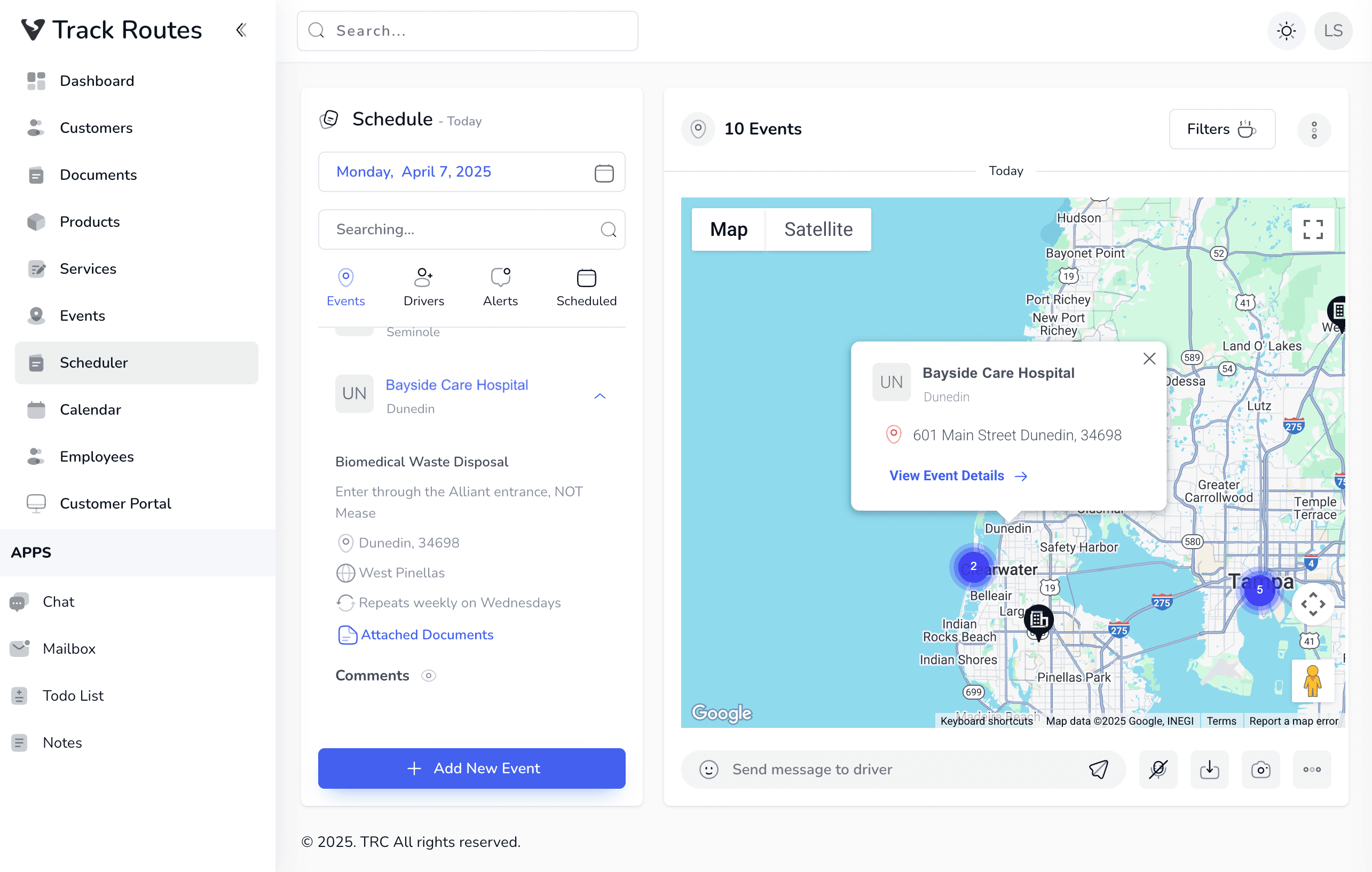Click Repeats weekly on Wednesdays text
The width and height of the screenshot is (1372, 872).
(x=459, y=603)
